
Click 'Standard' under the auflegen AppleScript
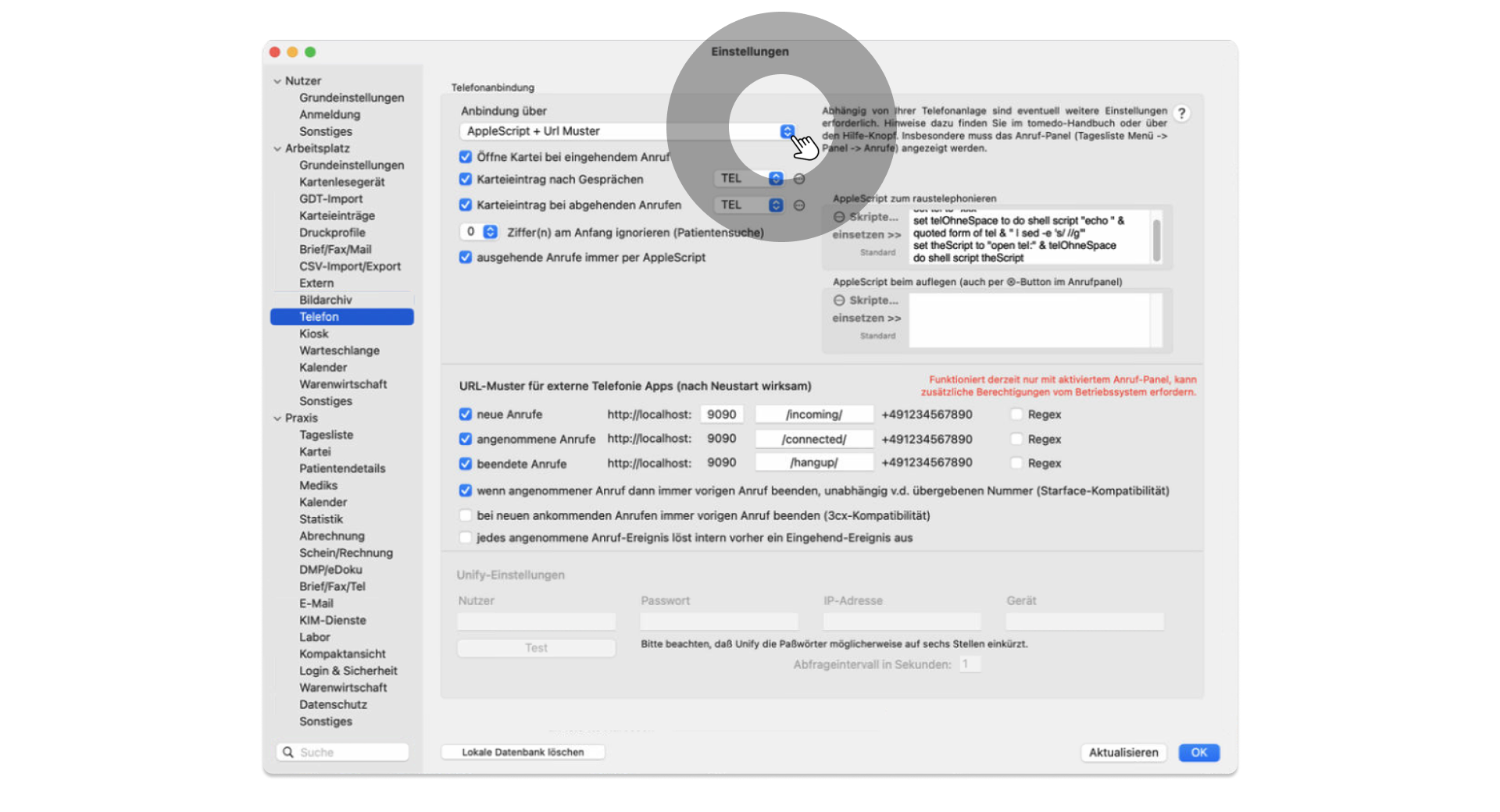(x=878, y=336)
